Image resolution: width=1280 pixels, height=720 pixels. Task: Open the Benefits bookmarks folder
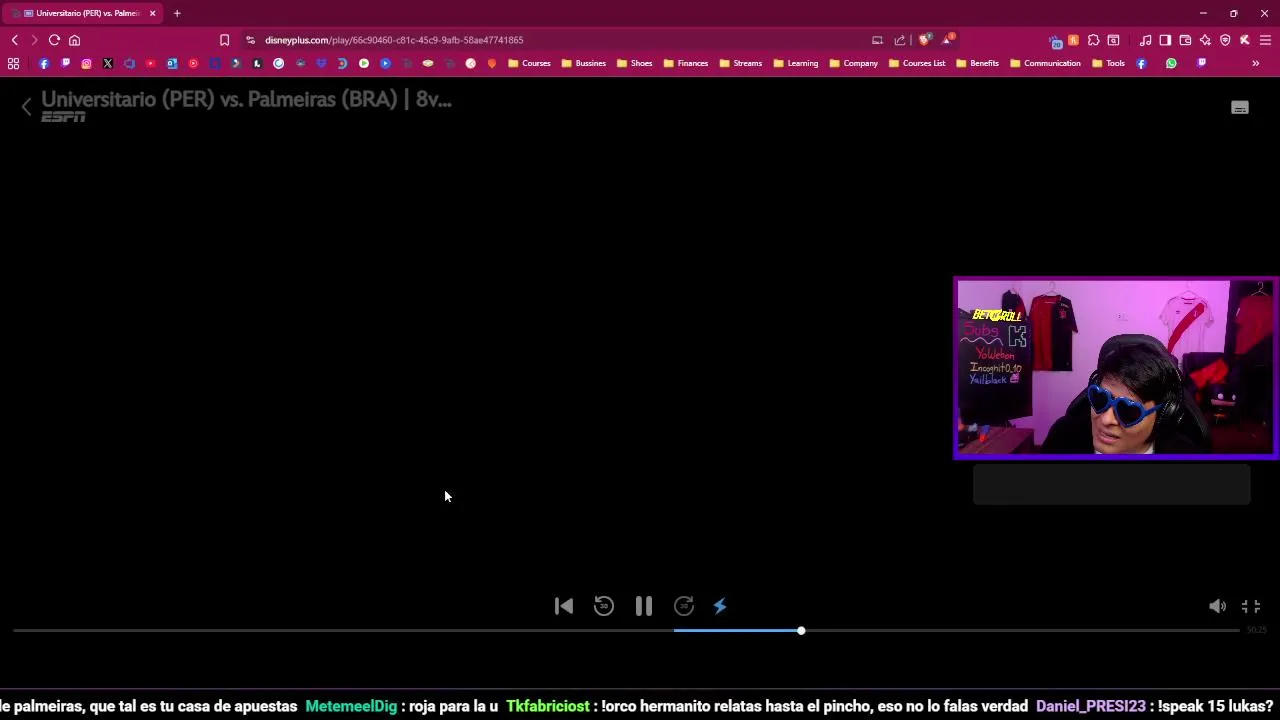pos(977,63)
